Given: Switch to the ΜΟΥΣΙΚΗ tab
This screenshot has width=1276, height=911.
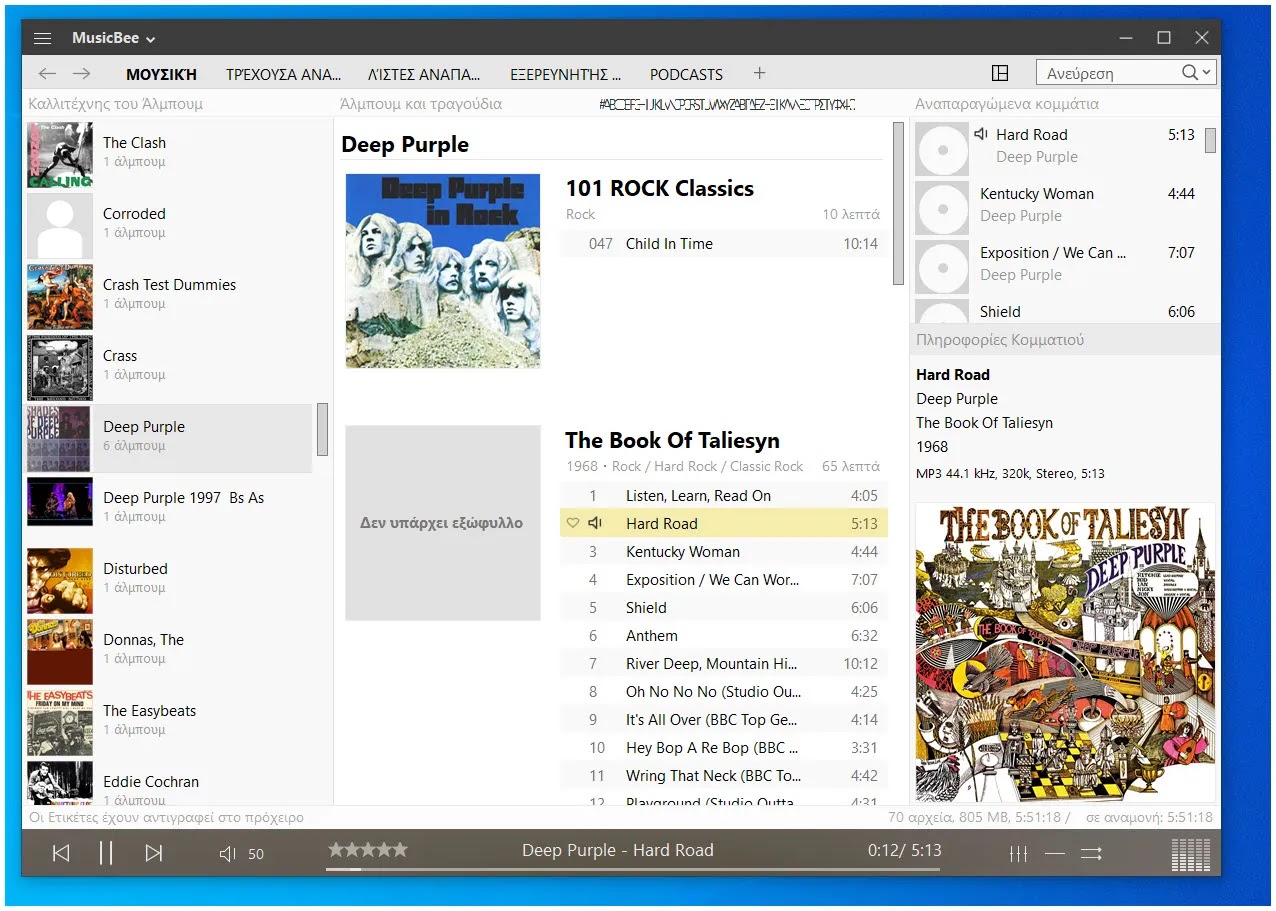Looking at the screenshot, I should [161, 74].
